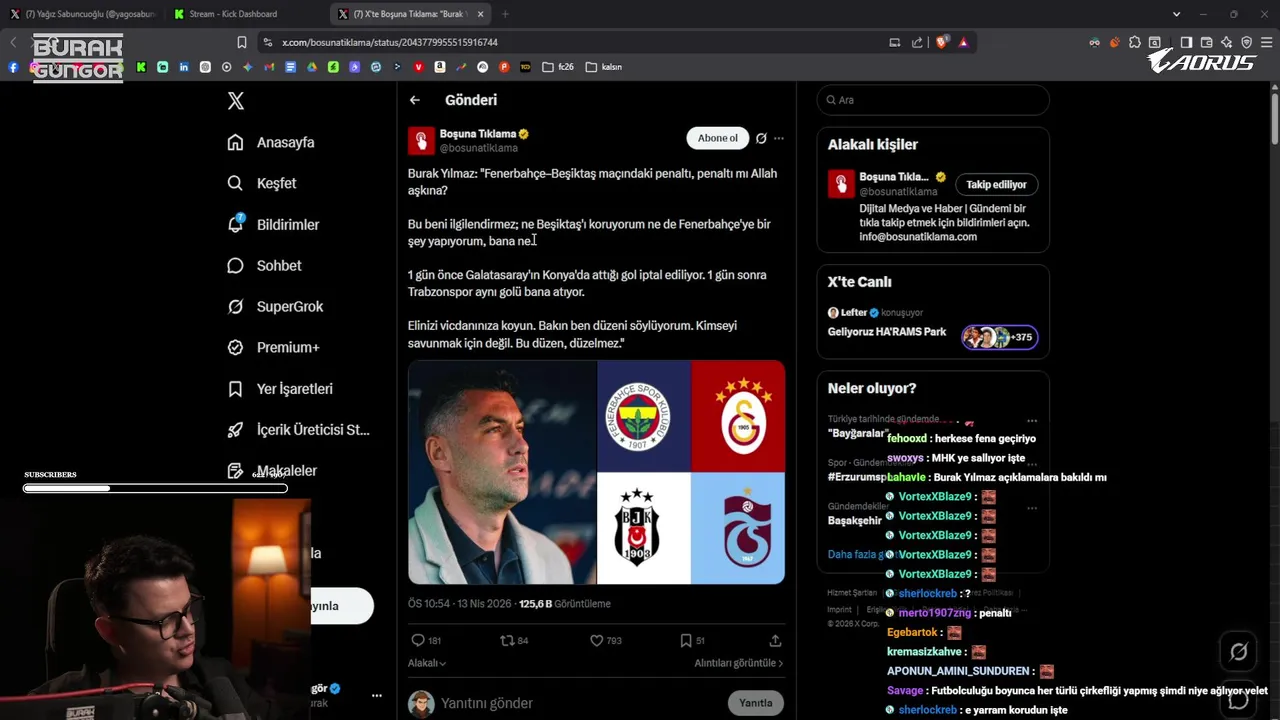Open the browser hamburger menu
The width and height of the screenshot is (1280, 720).
(x=1267, y=42)
